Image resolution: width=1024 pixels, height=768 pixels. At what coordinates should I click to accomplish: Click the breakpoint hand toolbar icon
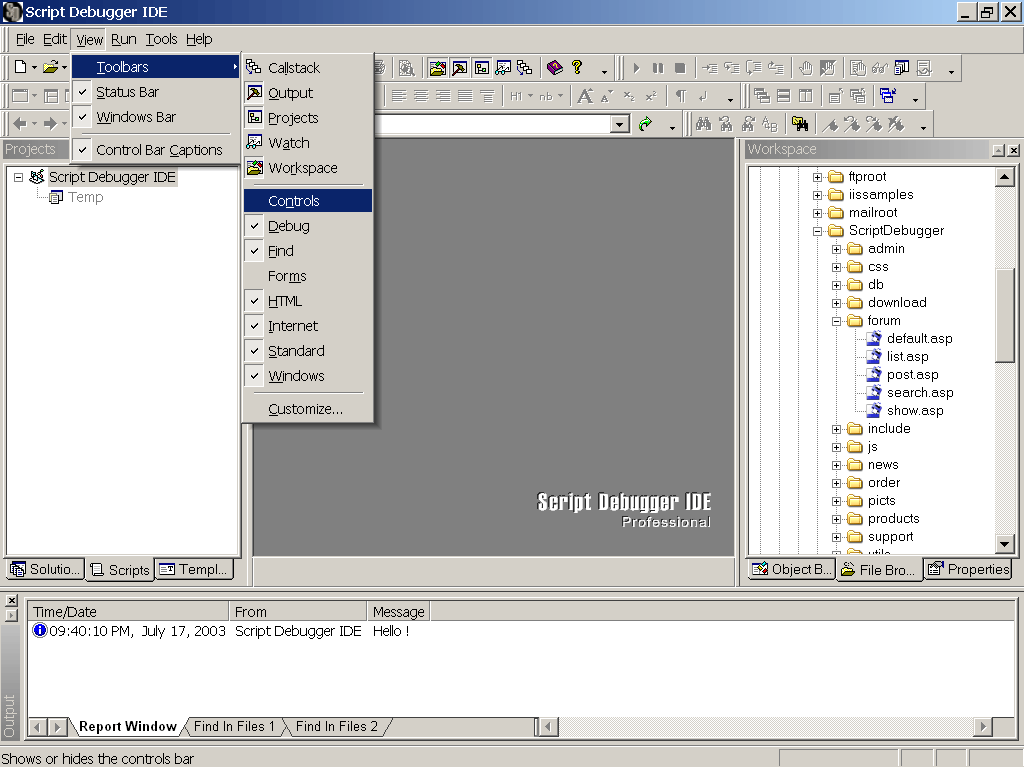click(x=807, y=68)
